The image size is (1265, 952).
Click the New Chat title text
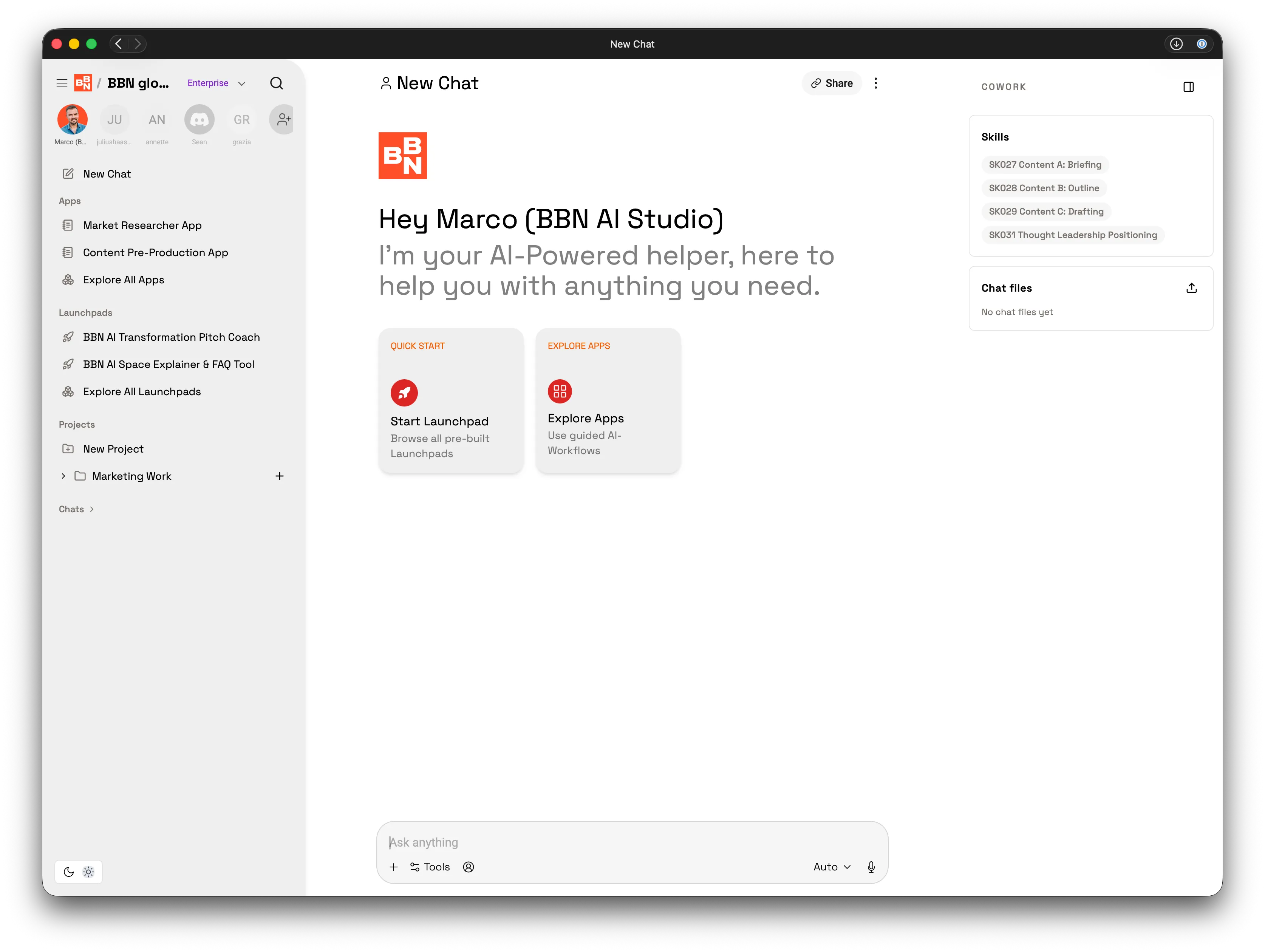[438, 83]
